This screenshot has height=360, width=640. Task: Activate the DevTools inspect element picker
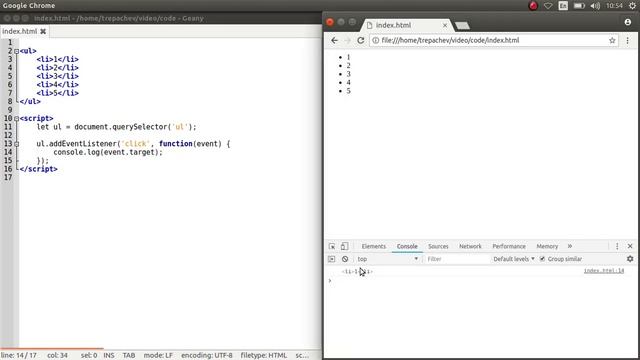pos(332,246)
